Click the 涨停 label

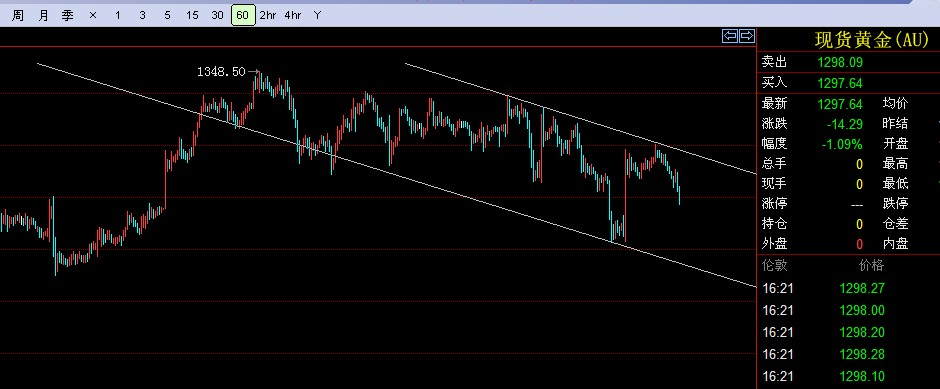click(x=775, y=204)
